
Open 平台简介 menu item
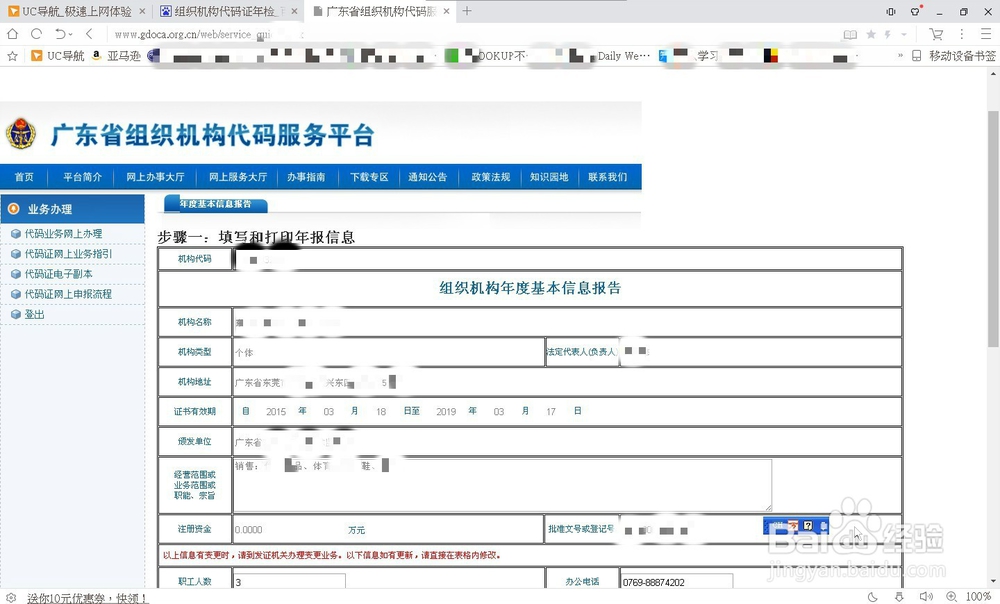(82, 177)
